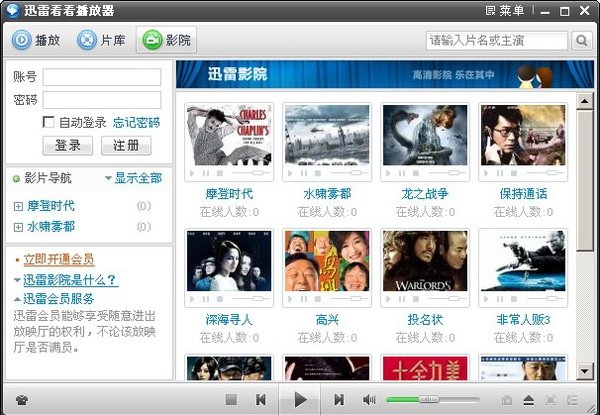Click the main play button

(x=300, y=400)
